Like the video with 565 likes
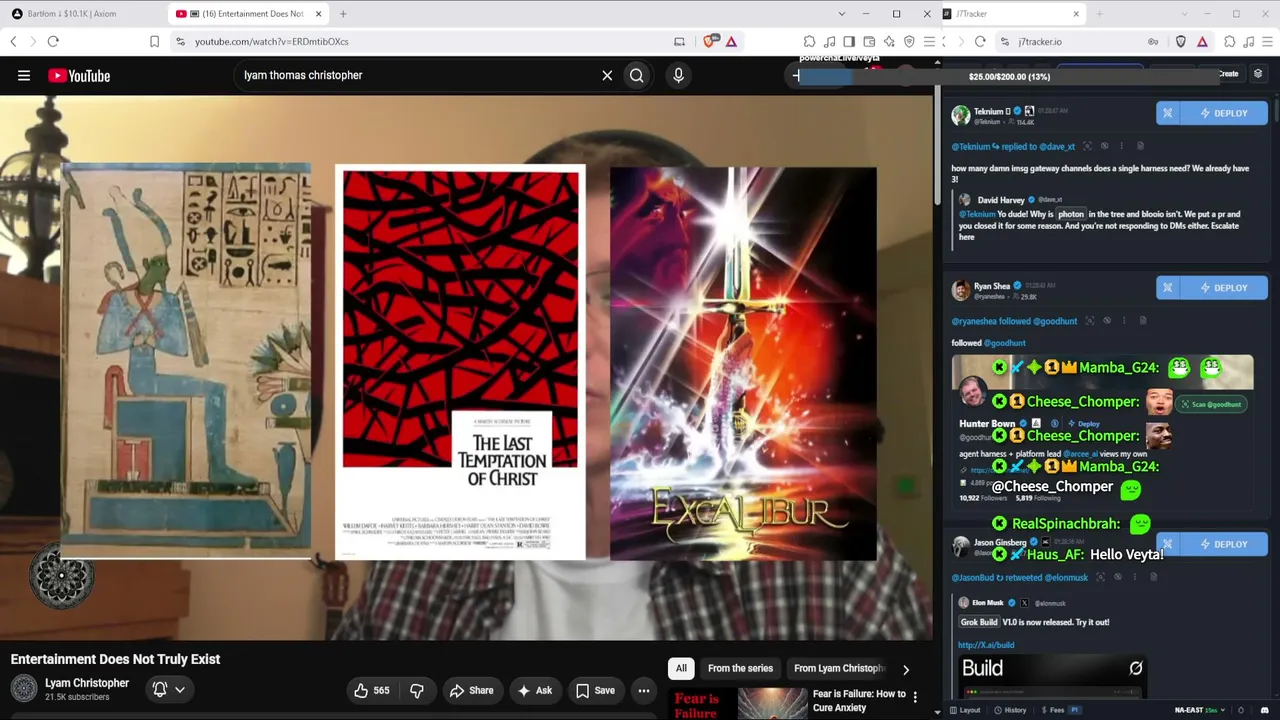The height and width of the screenshot is (720, 1280). pos(371,690)
